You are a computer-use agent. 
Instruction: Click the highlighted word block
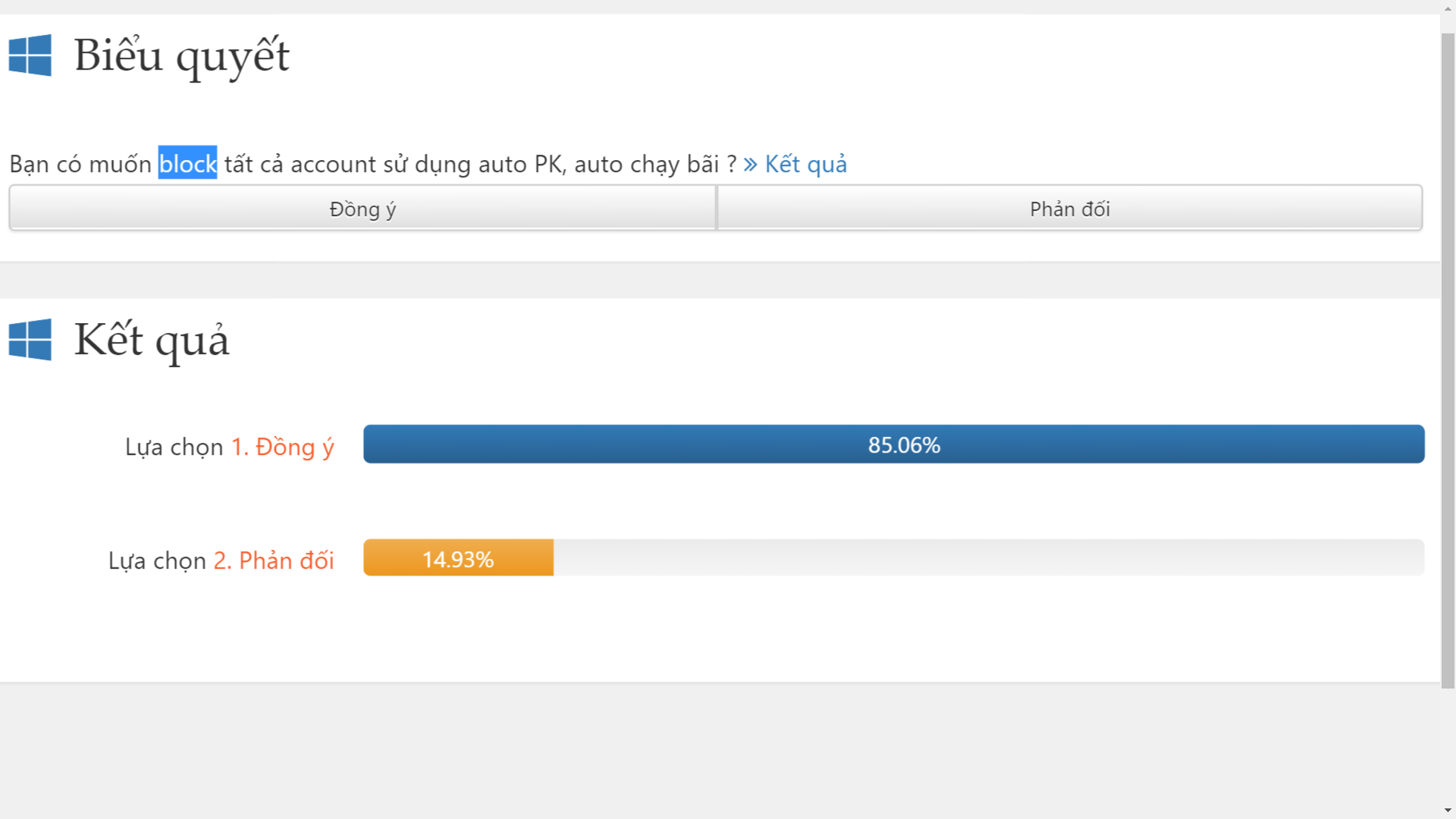click(x=187, y=164)
